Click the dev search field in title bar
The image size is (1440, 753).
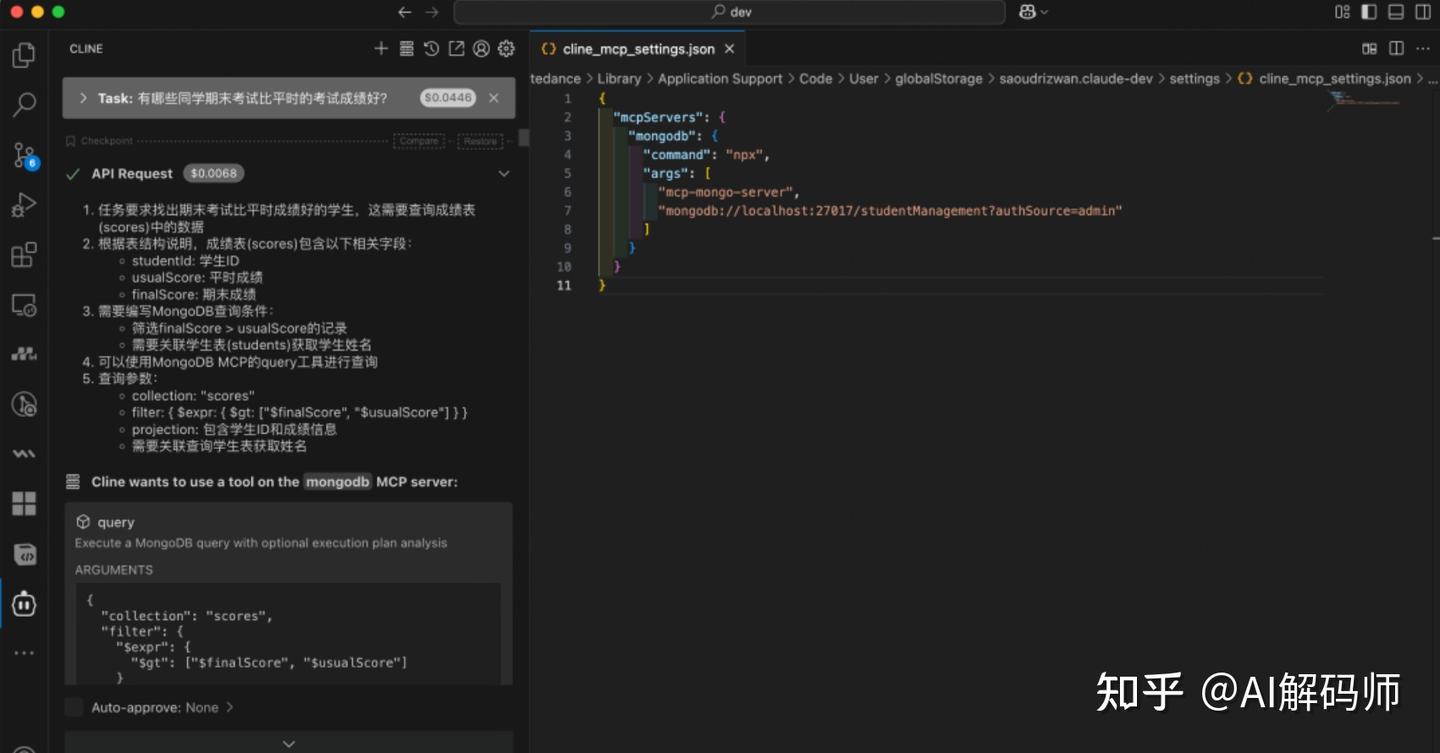730,11
